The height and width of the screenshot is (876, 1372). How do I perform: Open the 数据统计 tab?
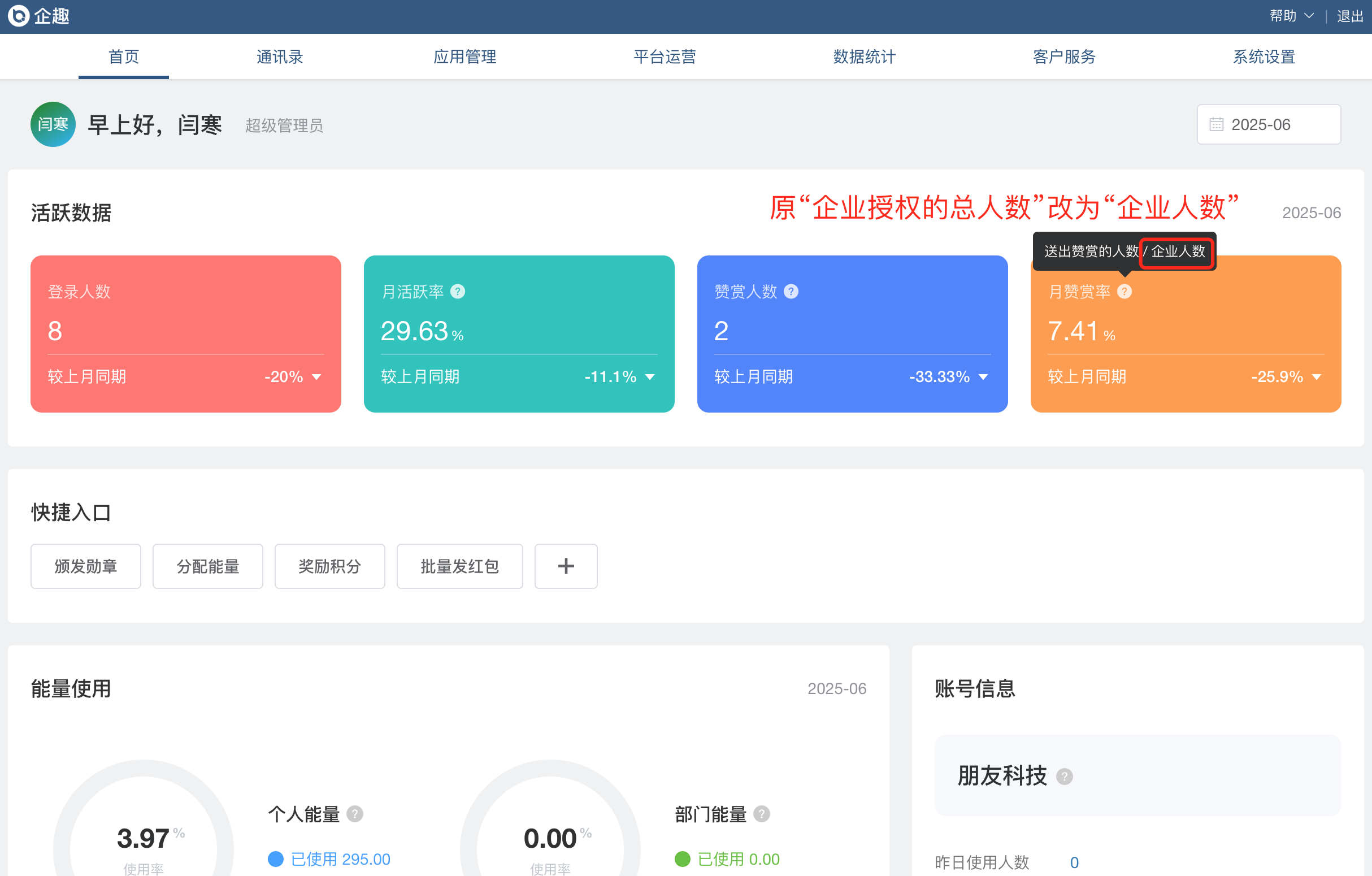coord(864,57)
